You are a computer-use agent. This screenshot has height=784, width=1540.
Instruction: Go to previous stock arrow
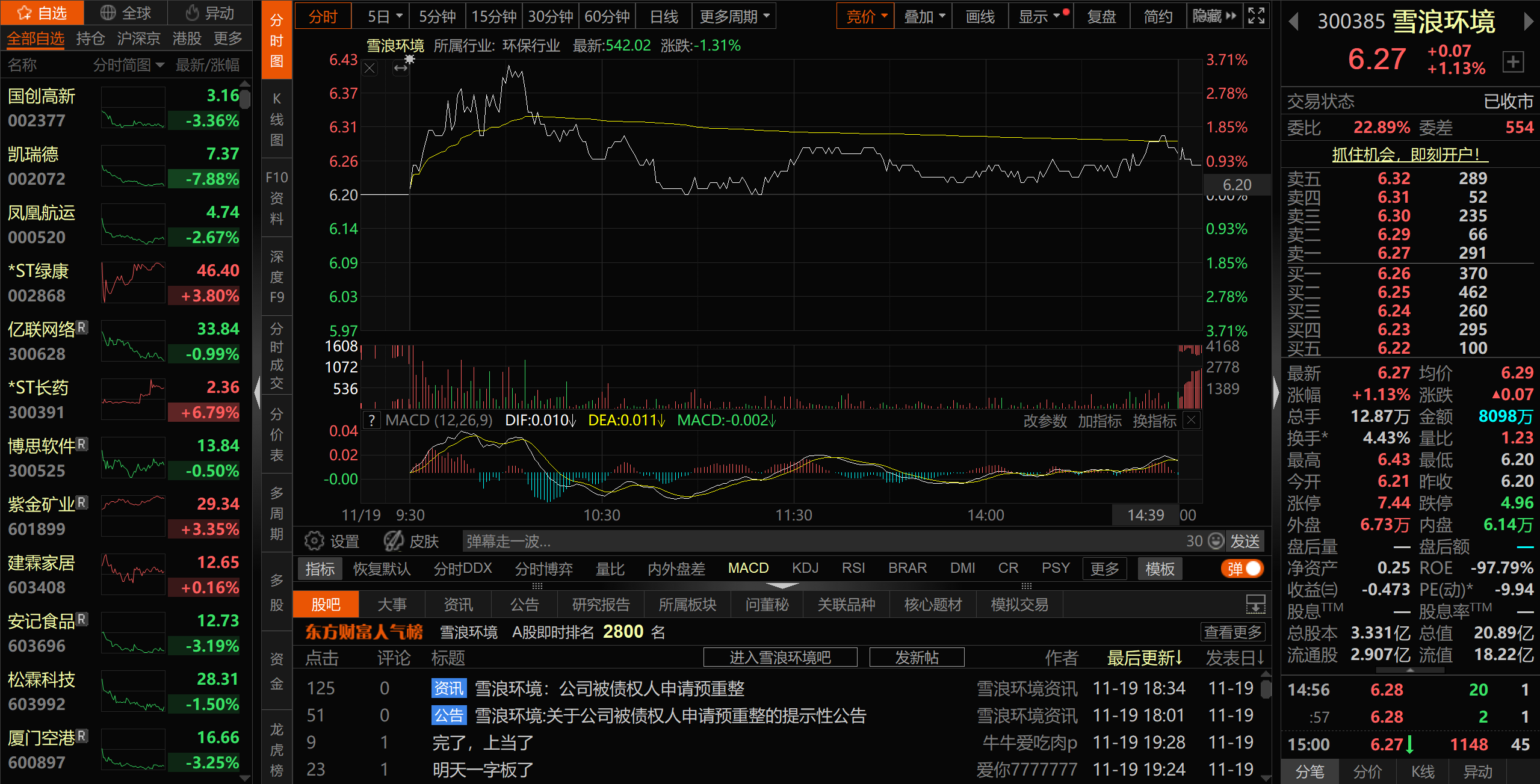(1294, 22)
